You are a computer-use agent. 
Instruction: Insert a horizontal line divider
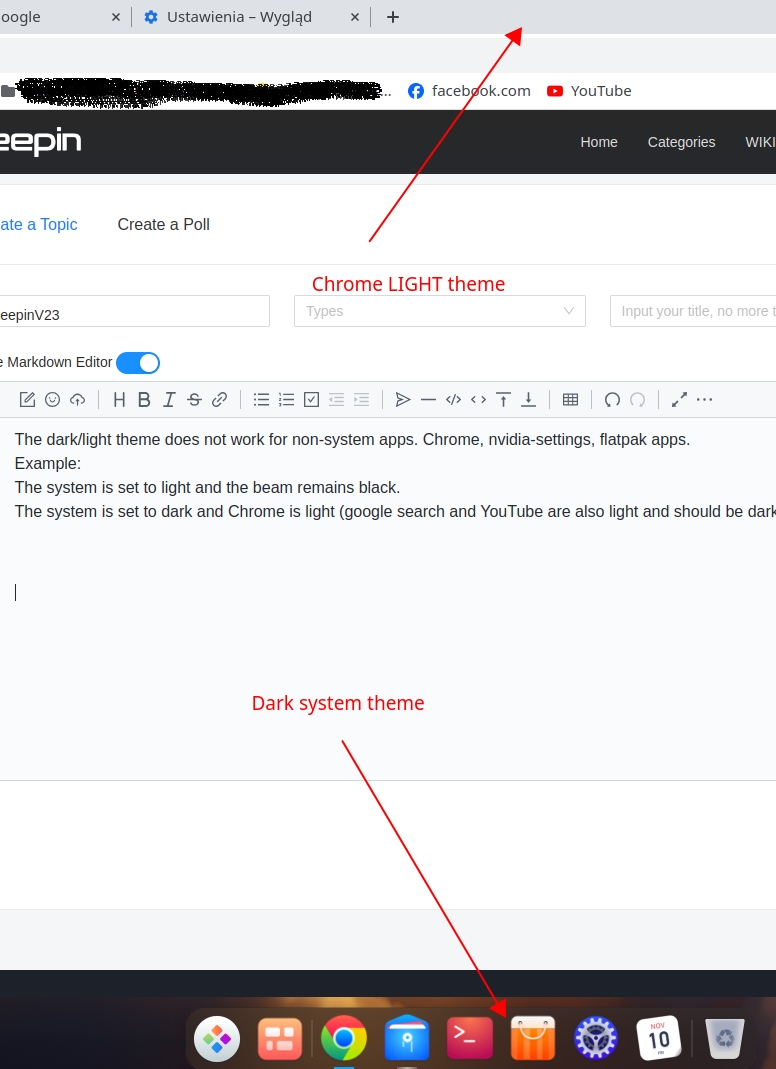click(x=428, y=400)
